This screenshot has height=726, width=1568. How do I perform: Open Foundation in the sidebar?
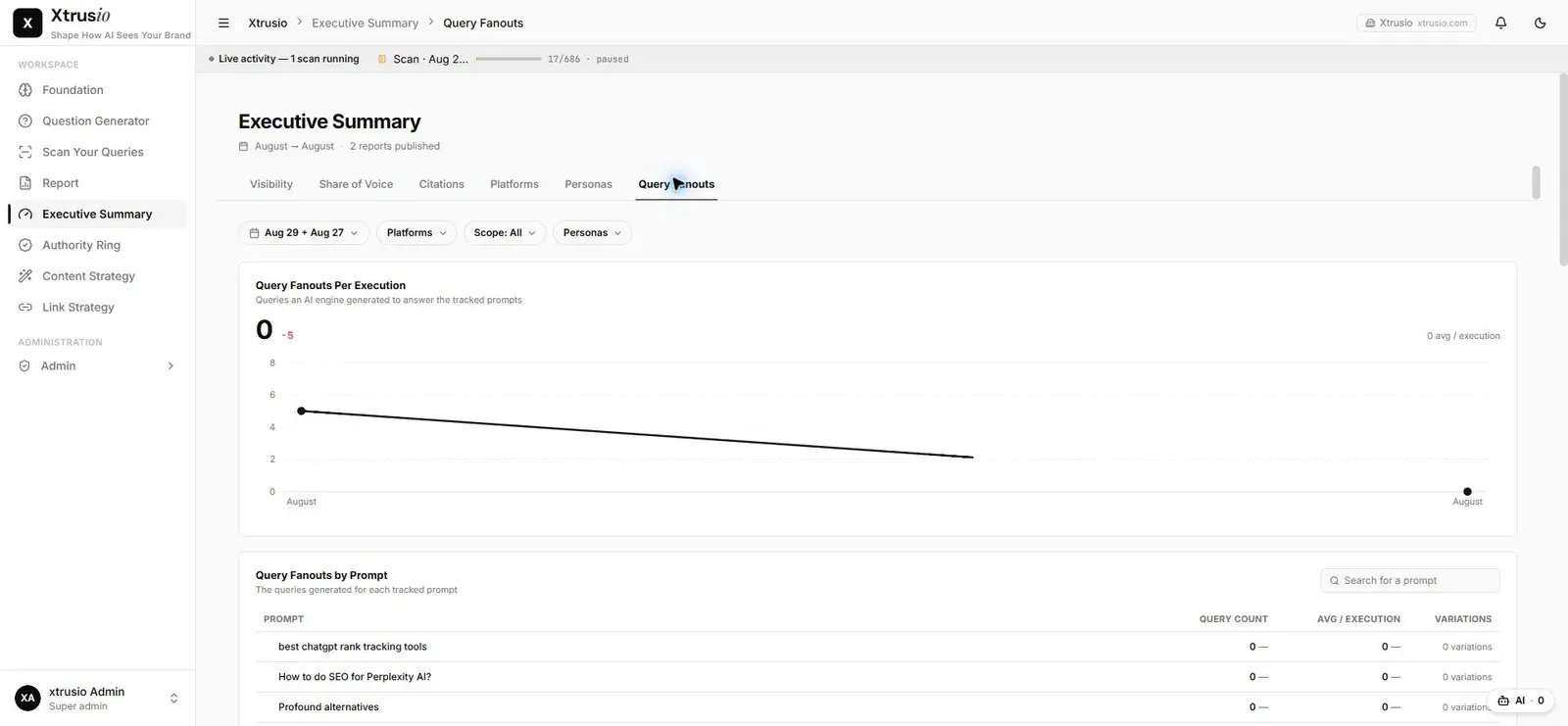point(98,90)
